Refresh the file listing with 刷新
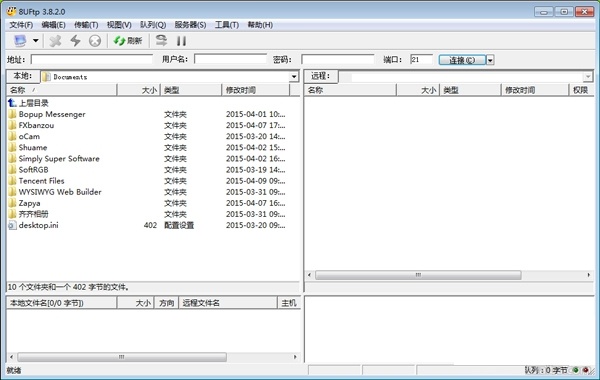The width and height of the screenshot is (600, 380). tap(128, 41)
